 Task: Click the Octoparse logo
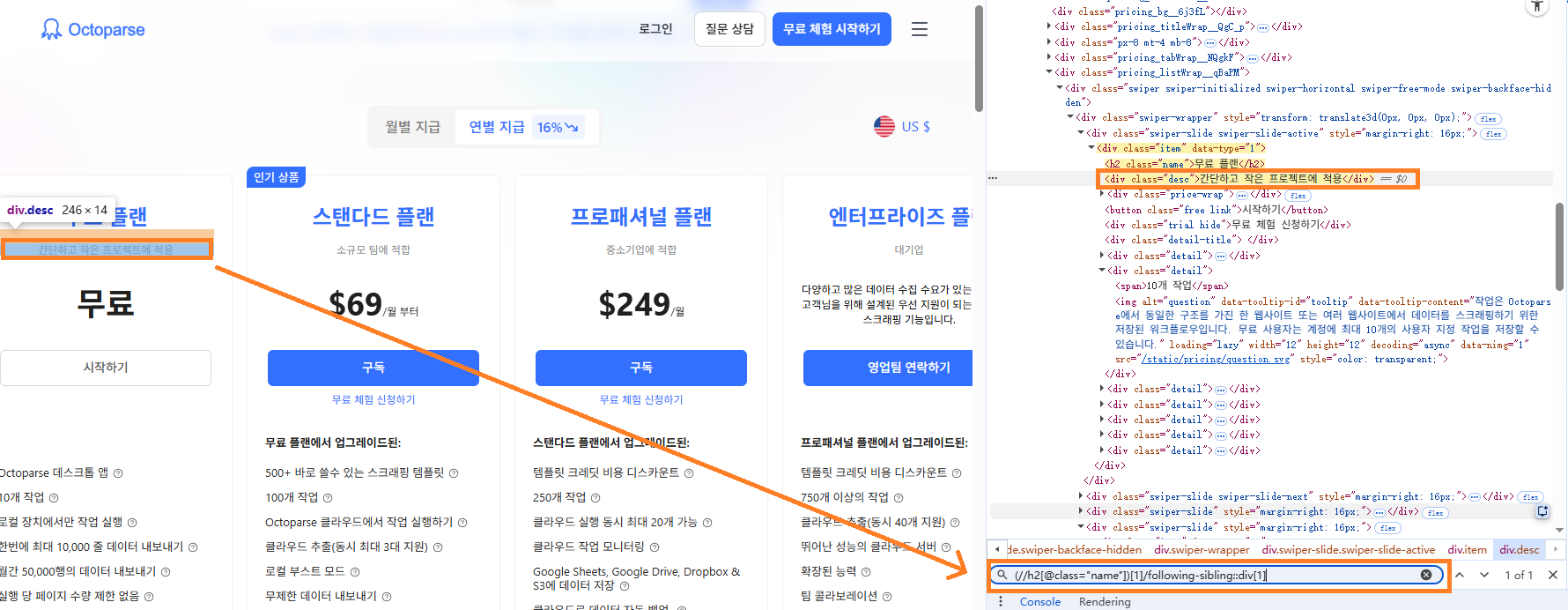[x=92, y=30]
